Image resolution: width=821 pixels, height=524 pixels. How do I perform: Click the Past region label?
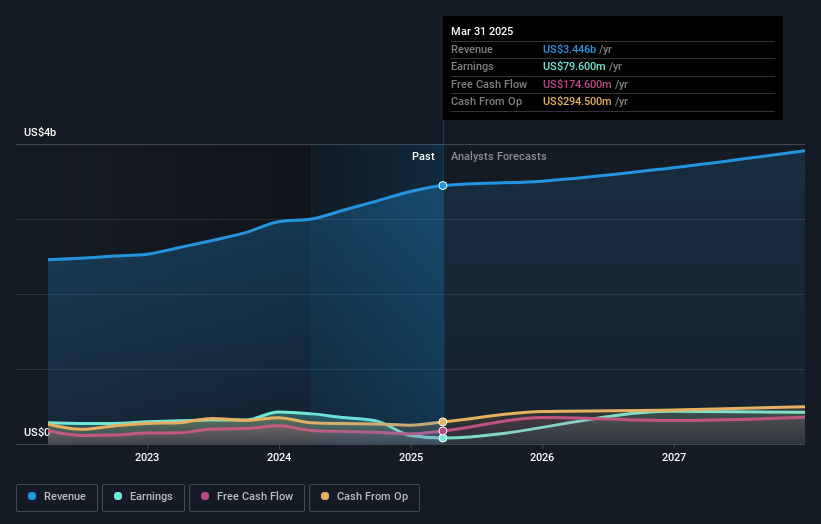[x=423, y=157]
